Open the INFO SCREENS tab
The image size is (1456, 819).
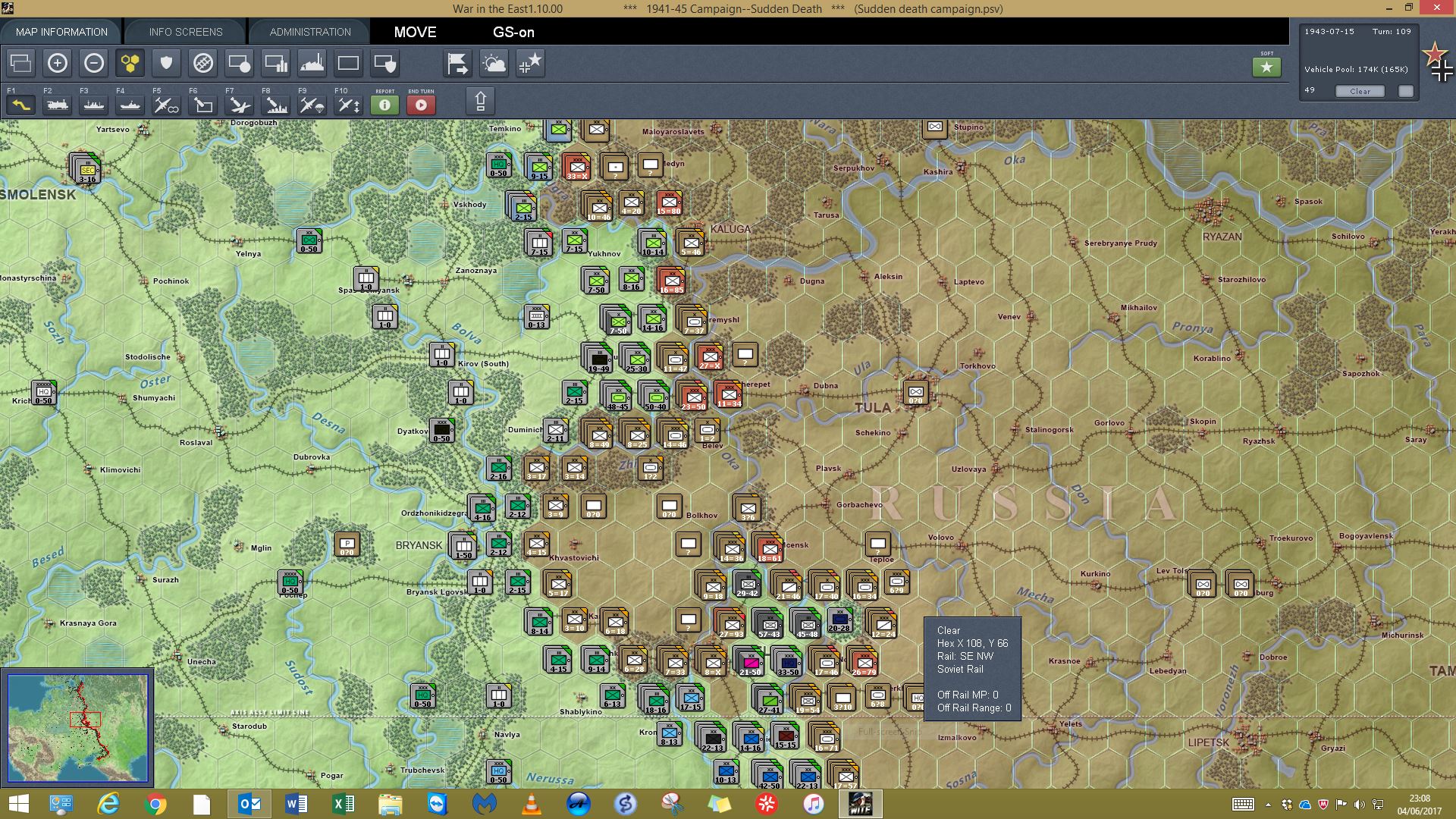tap(186, 32)
